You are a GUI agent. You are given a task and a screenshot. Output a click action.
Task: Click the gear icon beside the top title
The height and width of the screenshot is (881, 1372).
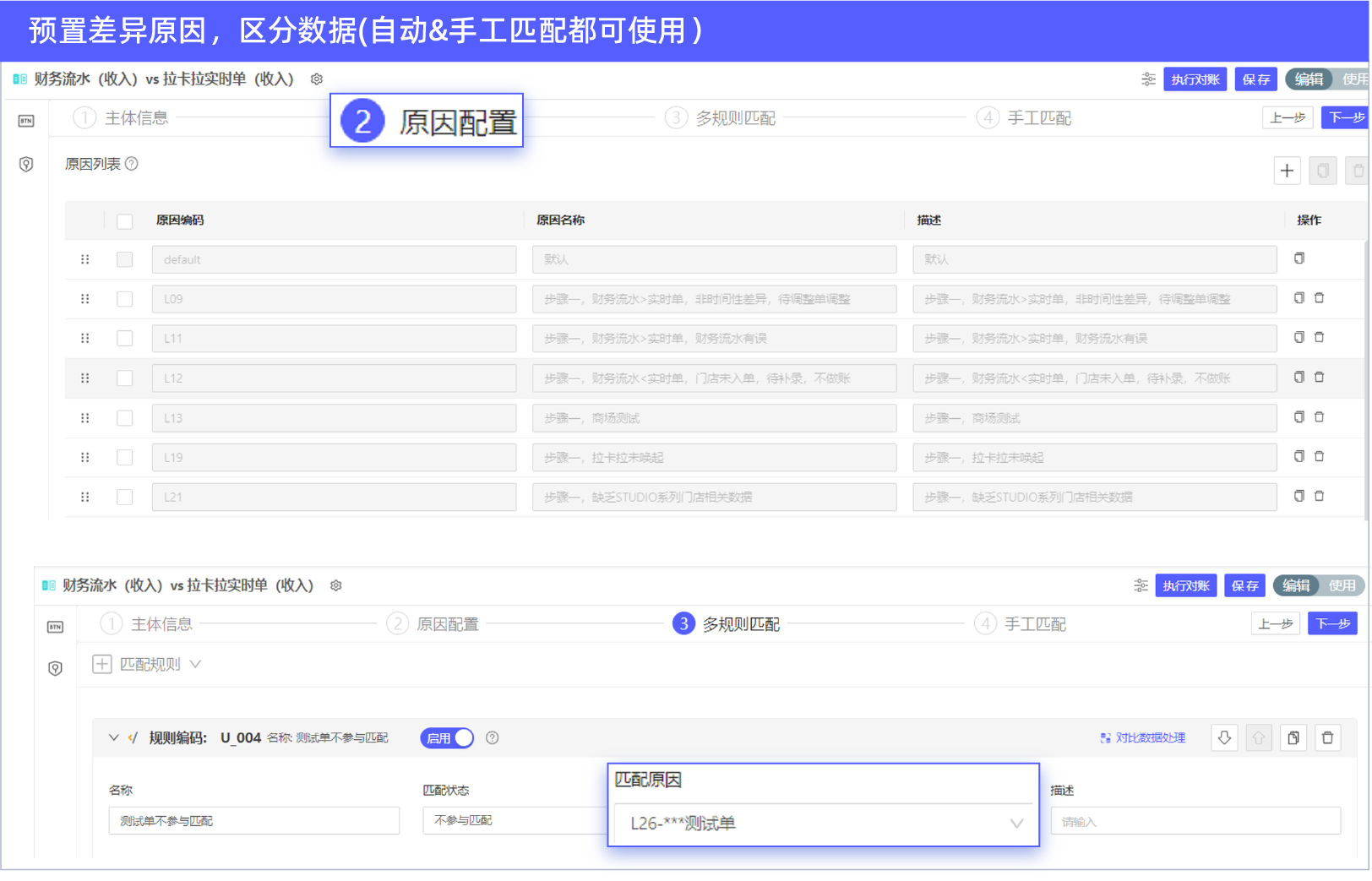coord(317,79)
